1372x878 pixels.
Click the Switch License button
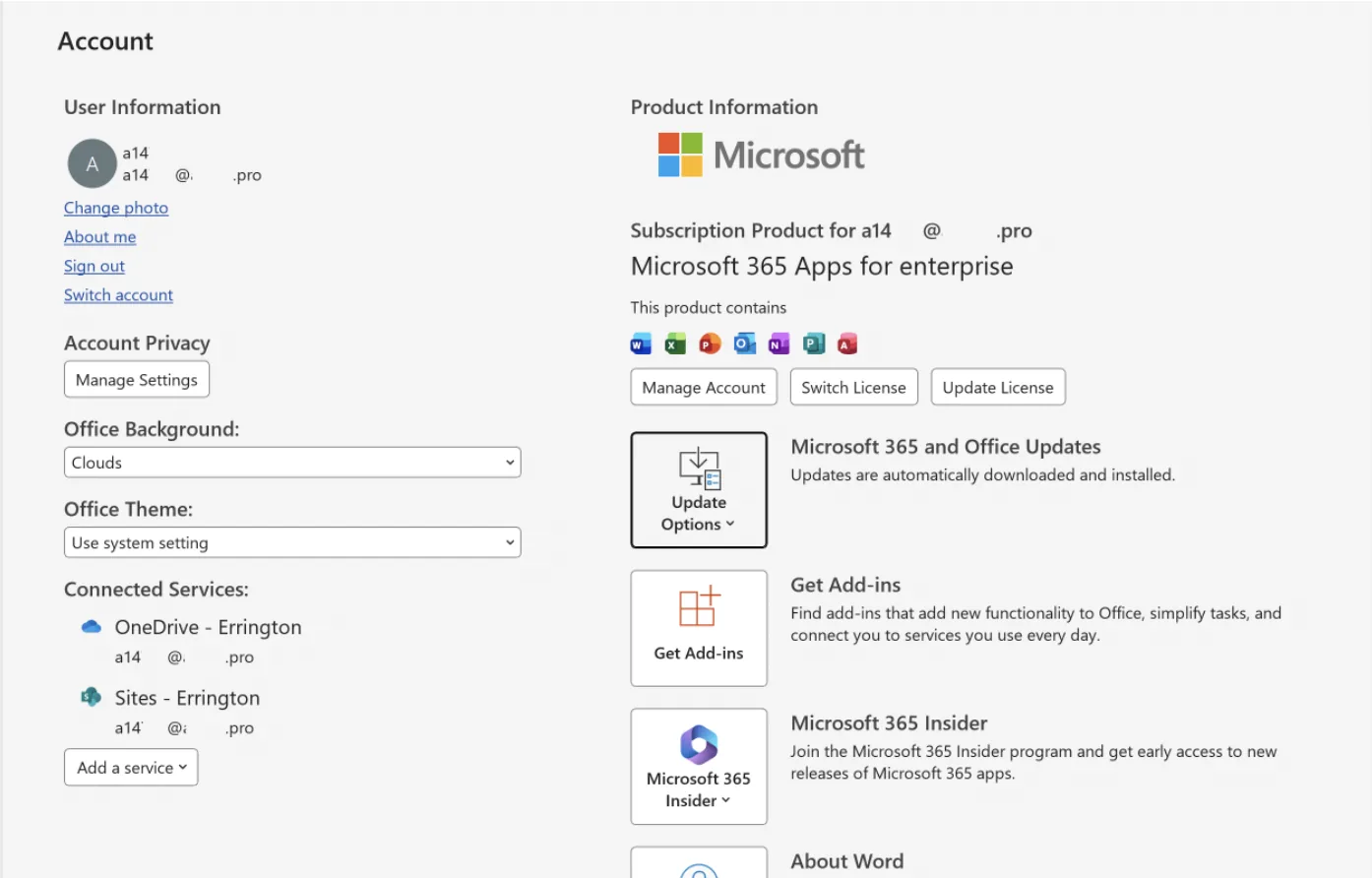click(x=853, y=388)
